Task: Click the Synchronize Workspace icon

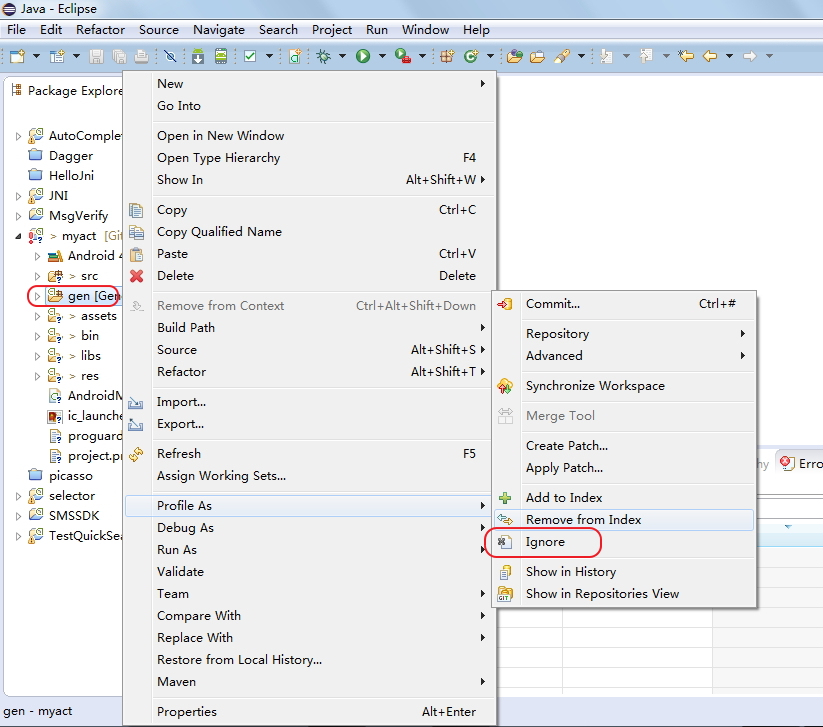Action: 505,386
